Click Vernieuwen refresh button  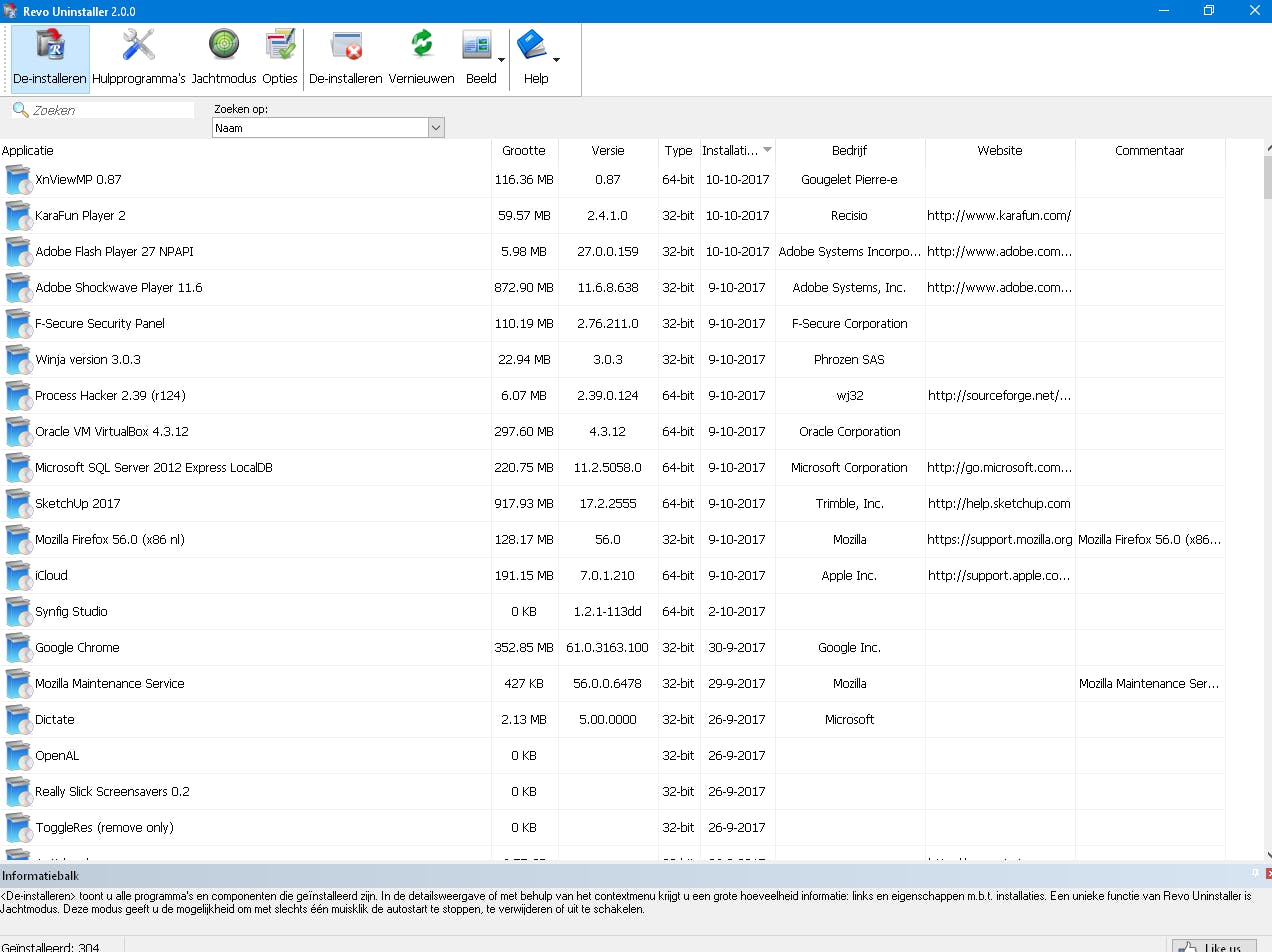click(x=421, y=58)
